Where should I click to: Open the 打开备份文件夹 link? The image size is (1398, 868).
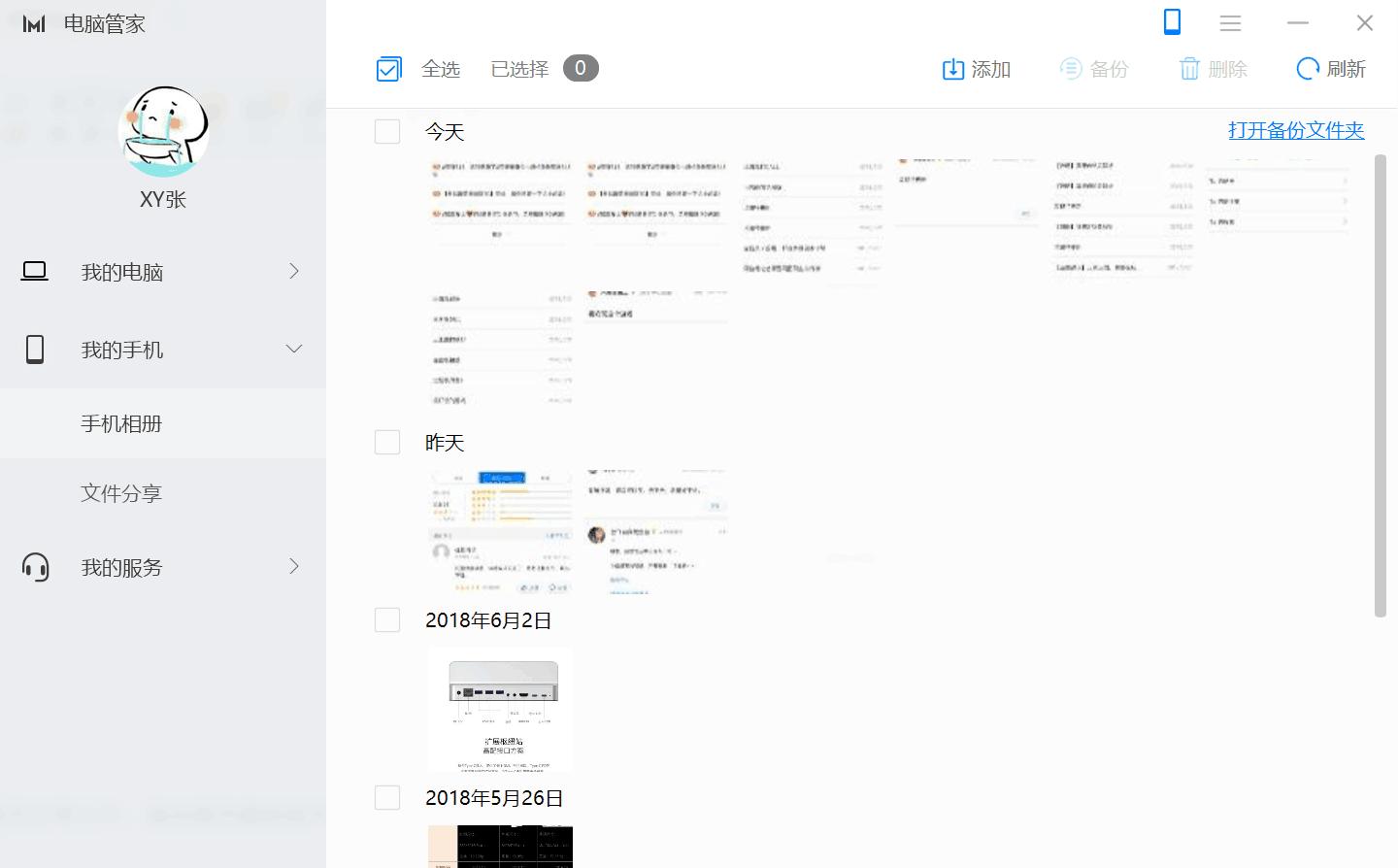(1297, 130)
